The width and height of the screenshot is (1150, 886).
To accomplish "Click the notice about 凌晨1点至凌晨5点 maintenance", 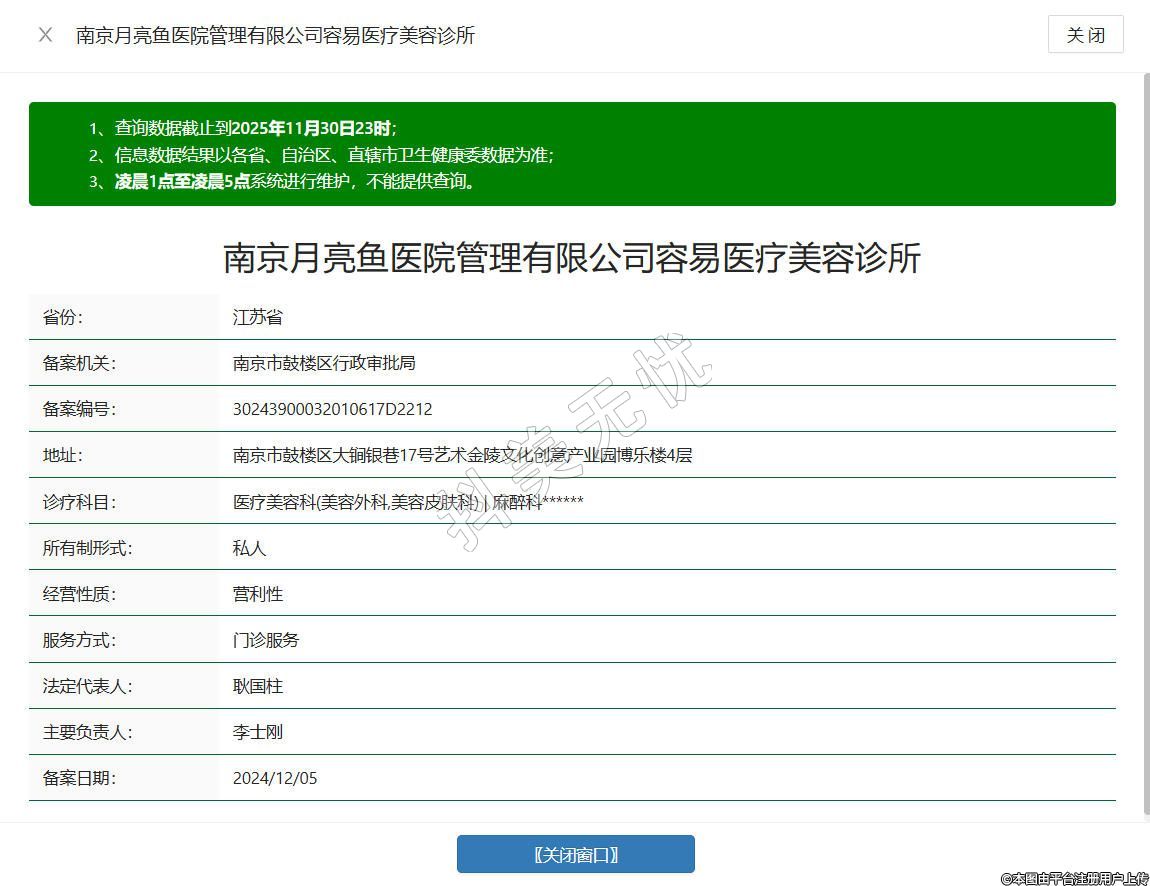I will (295, 181).
